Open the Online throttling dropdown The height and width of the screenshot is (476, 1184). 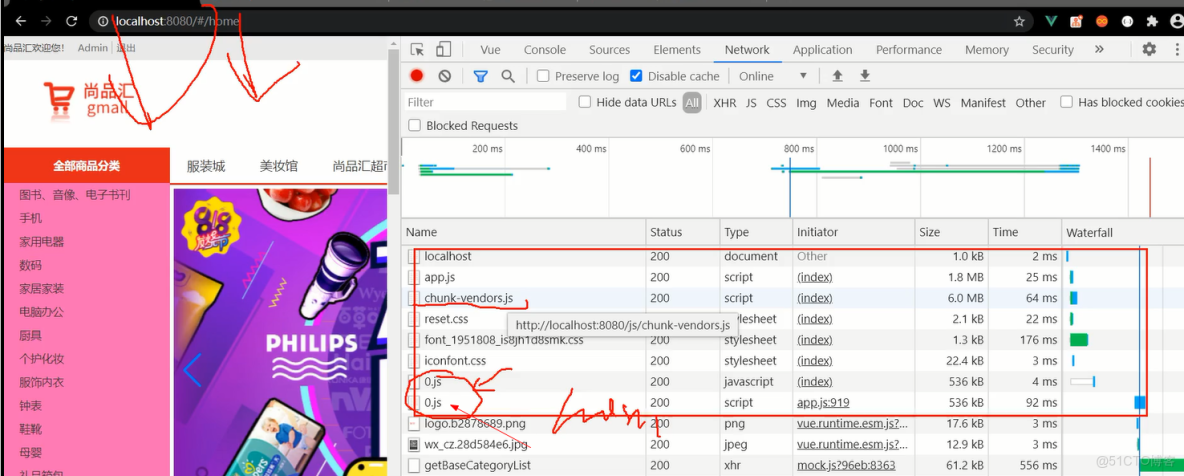click(772, 76)
